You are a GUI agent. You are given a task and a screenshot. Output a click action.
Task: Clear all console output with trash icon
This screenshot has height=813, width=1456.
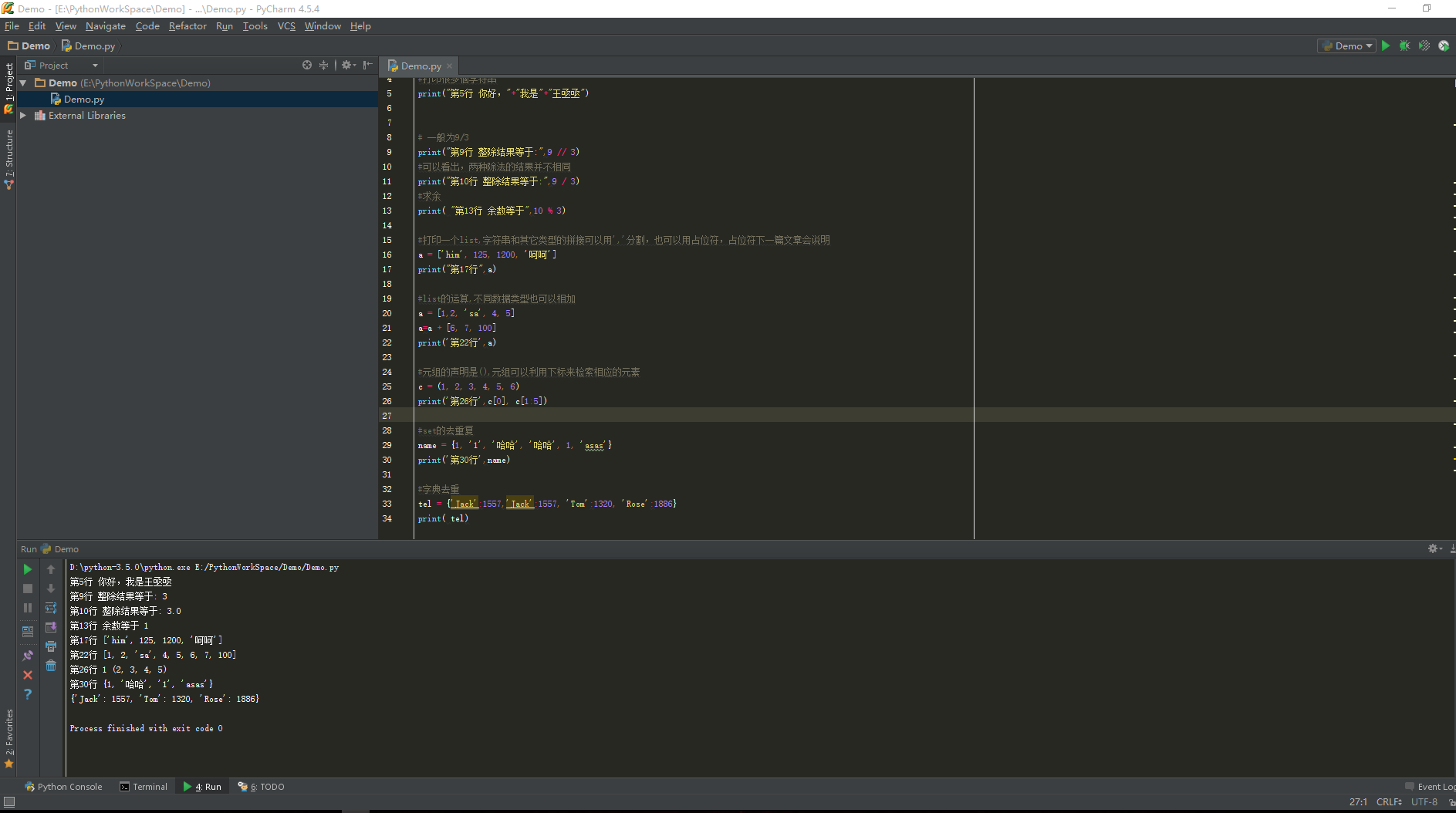51,666
